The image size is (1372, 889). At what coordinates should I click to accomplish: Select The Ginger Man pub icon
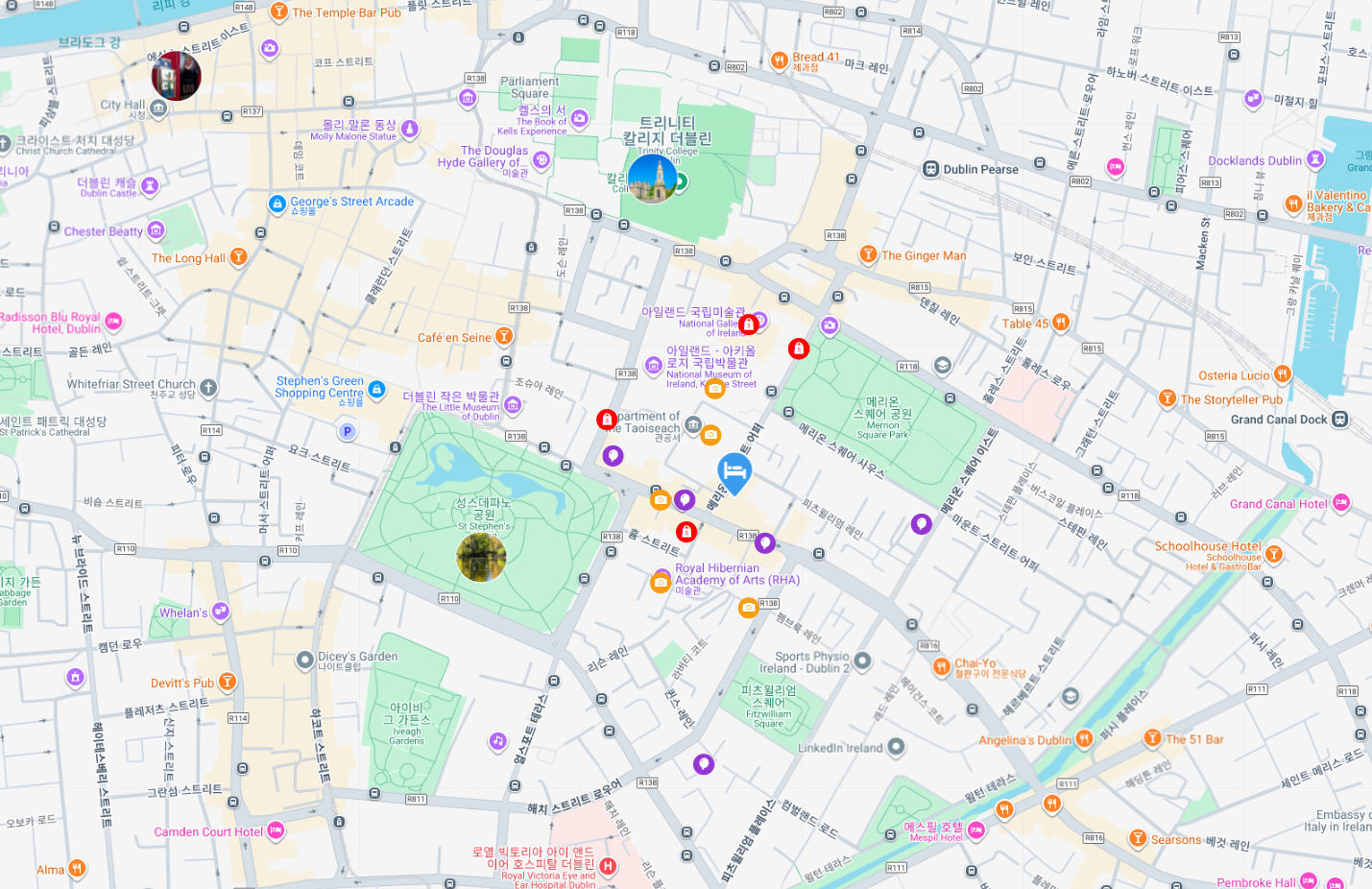868,254
